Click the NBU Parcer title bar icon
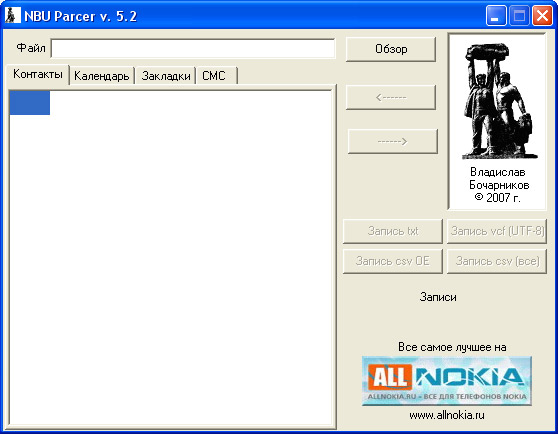The width and height of the screenshot is (558, 434). [12, 15]
